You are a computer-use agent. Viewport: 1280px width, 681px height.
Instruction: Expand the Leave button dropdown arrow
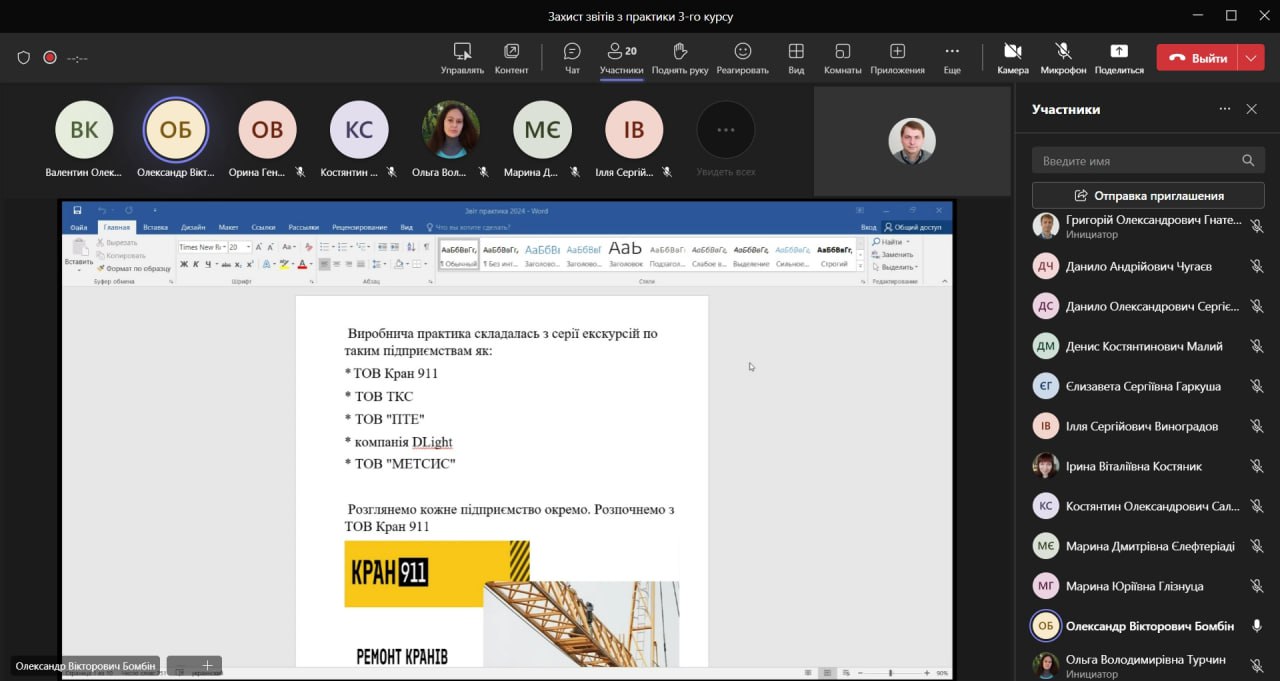1251,58
